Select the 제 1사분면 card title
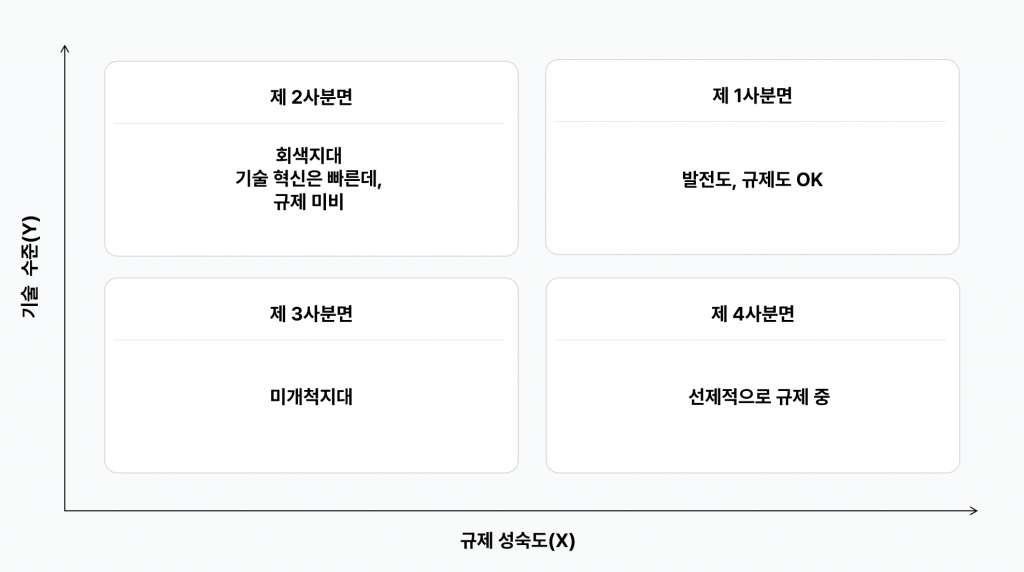 752,96
